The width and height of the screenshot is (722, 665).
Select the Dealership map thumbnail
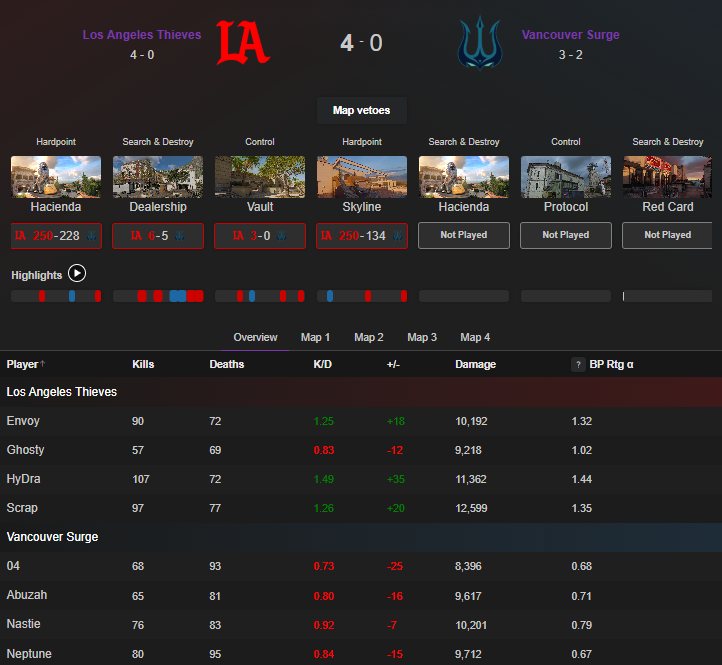pos(158,177)
